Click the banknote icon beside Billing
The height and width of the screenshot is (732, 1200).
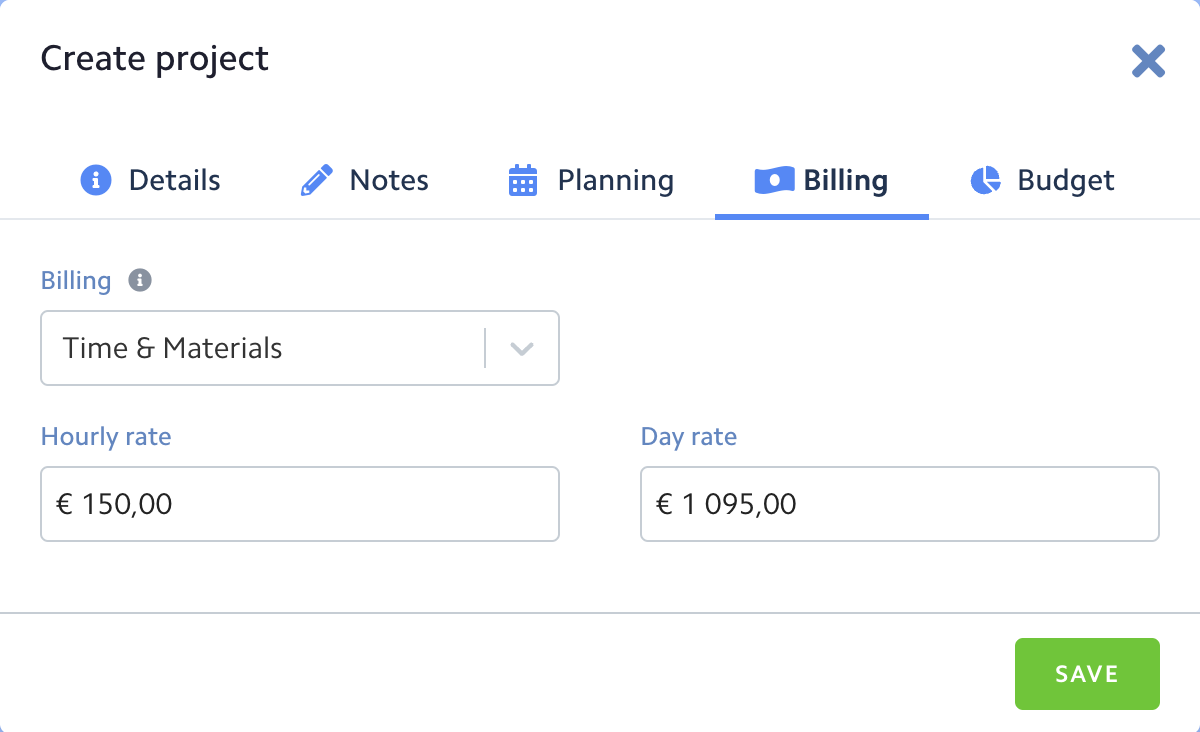(774, 180)
